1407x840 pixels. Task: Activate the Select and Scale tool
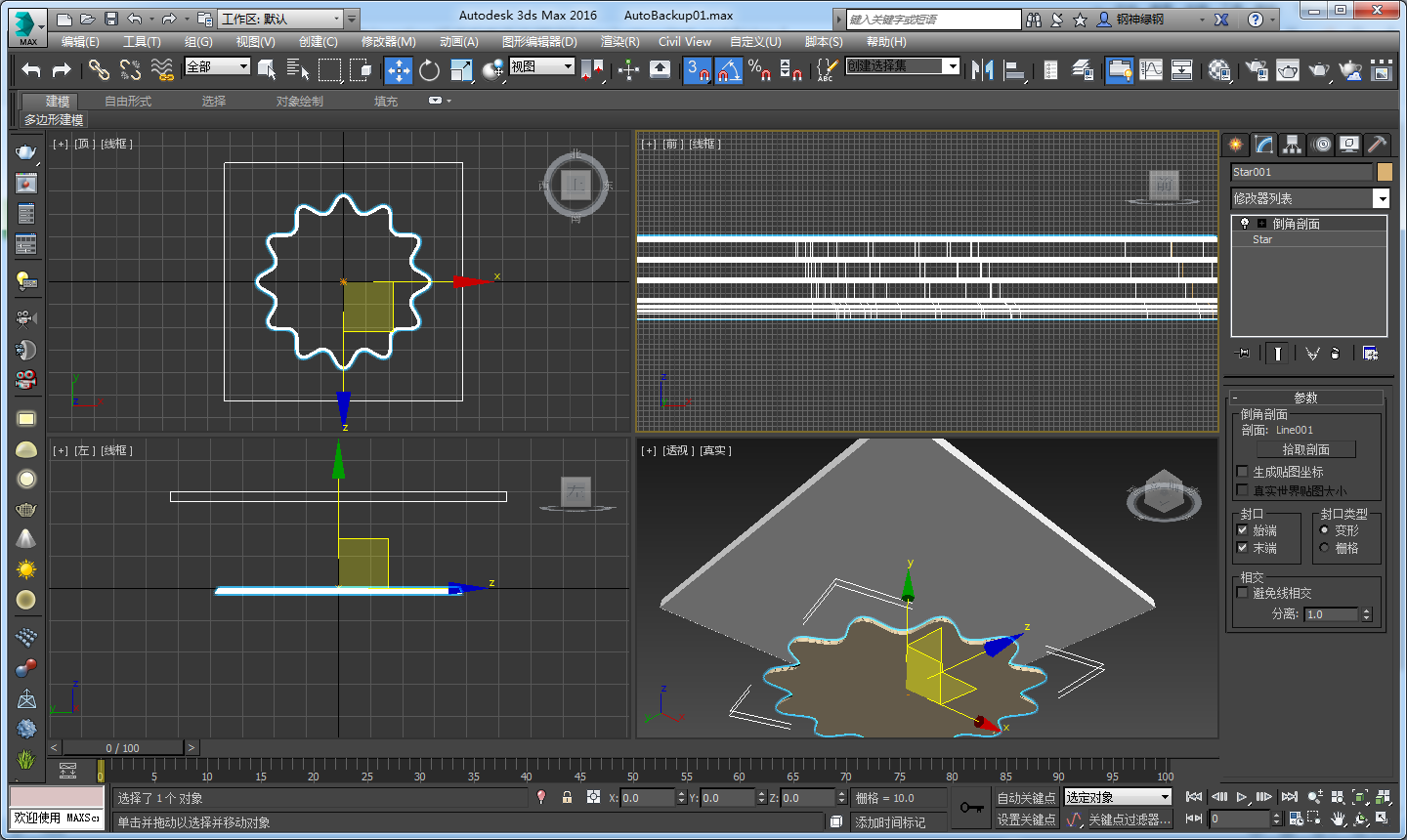click(x=461, y=69)
